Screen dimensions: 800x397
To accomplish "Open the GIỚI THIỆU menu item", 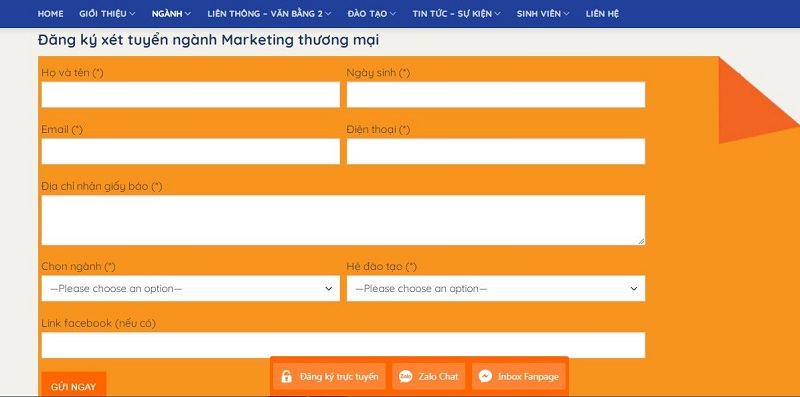I will tap(104, 14).
